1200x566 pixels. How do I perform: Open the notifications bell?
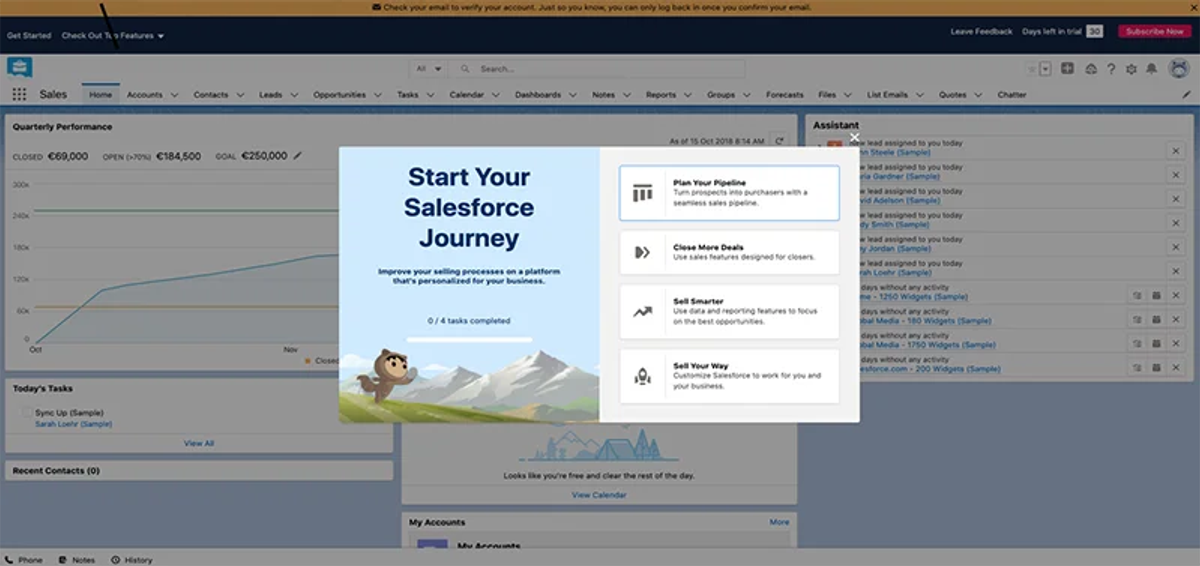tap(1151, 69)
